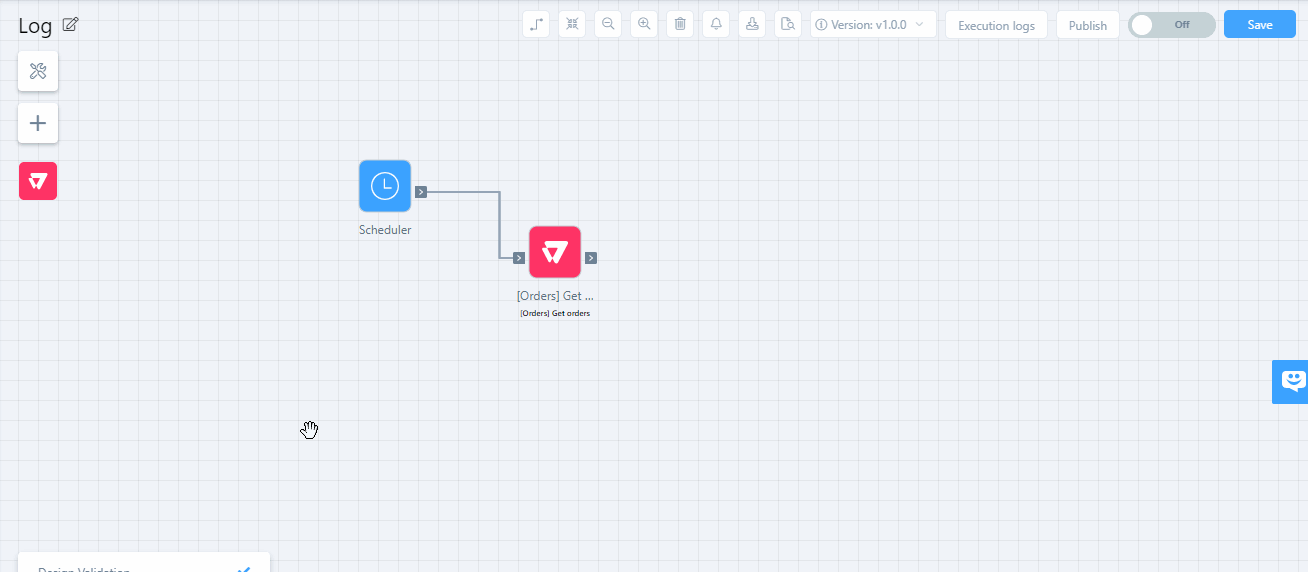
Task: Add a new step with plus button
Action: [38, 123]
